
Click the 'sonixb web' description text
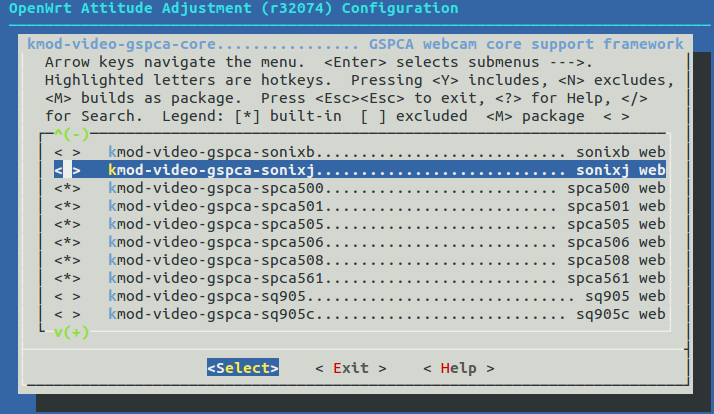coord(621,152)
